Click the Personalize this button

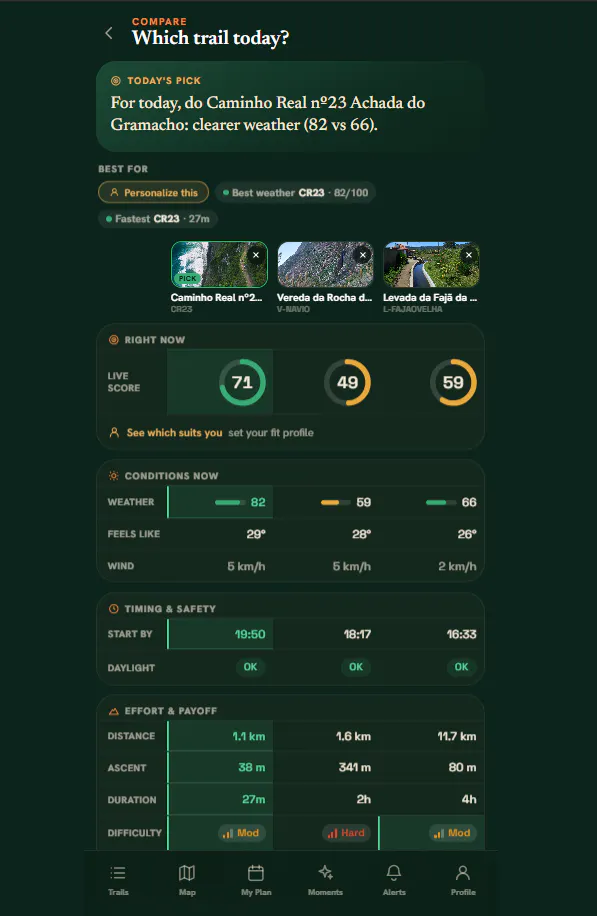click(x=154, y=192)
